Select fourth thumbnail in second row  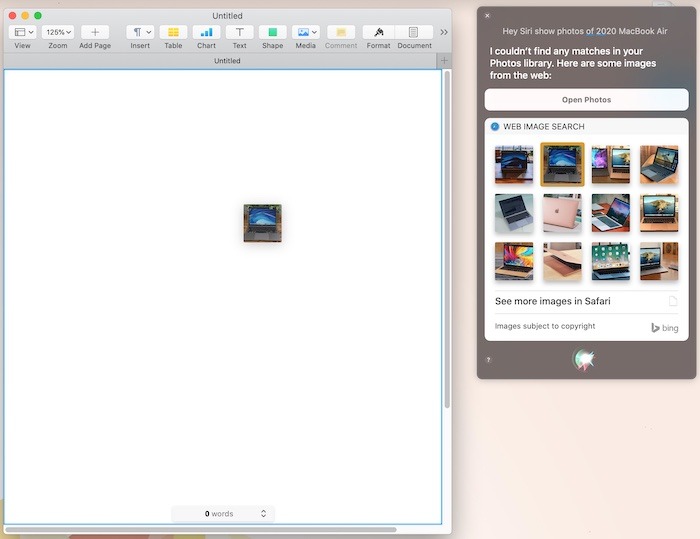pyautogui.click(x=659, y=213)
